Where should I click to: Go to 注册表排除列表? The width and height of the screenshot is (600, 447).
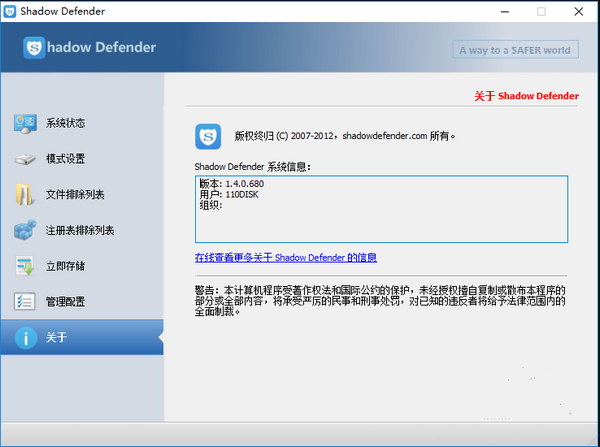80,230
